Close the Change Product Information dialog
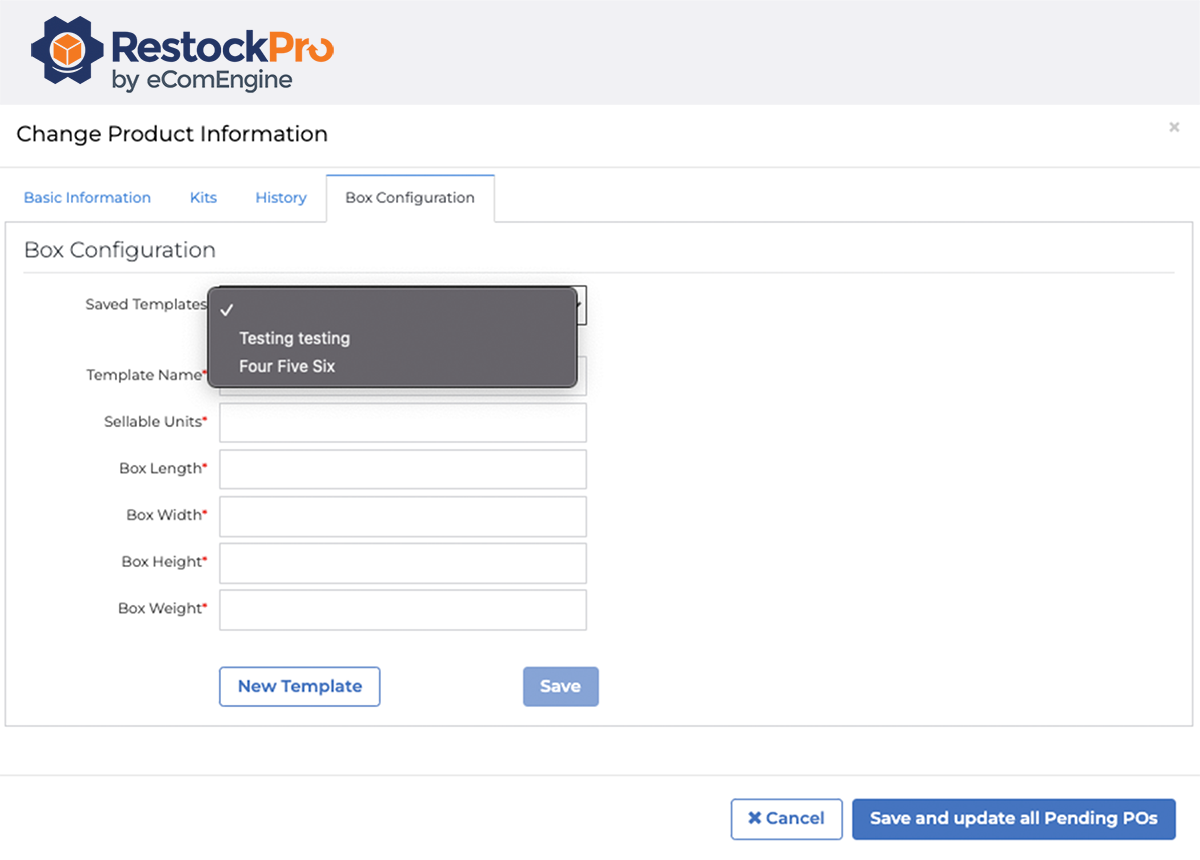This screenshot has width=1200, height=860. click(x=1174, y=128)
